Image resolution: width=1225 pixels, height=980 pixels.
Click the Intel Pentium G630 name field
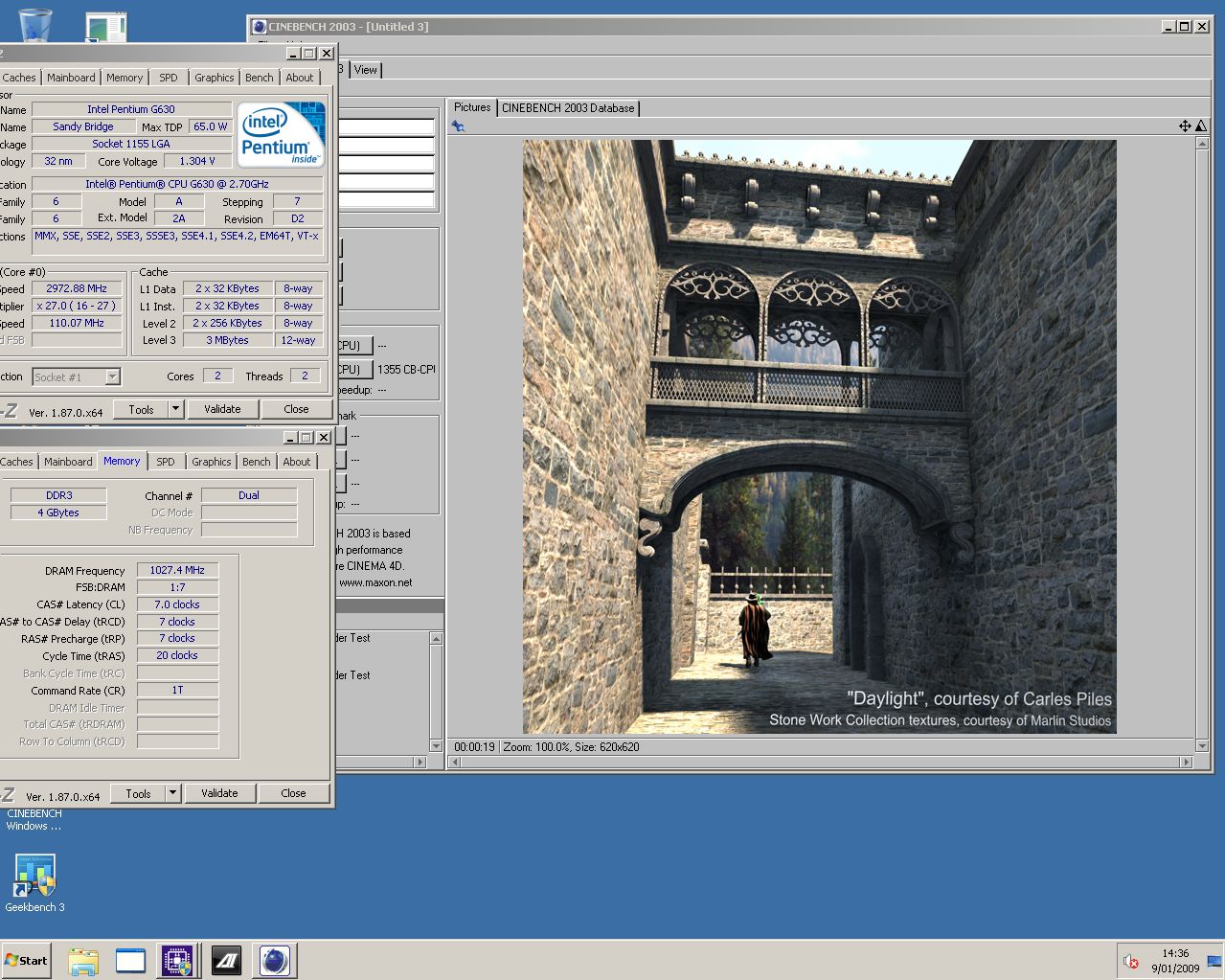point(131,109)
